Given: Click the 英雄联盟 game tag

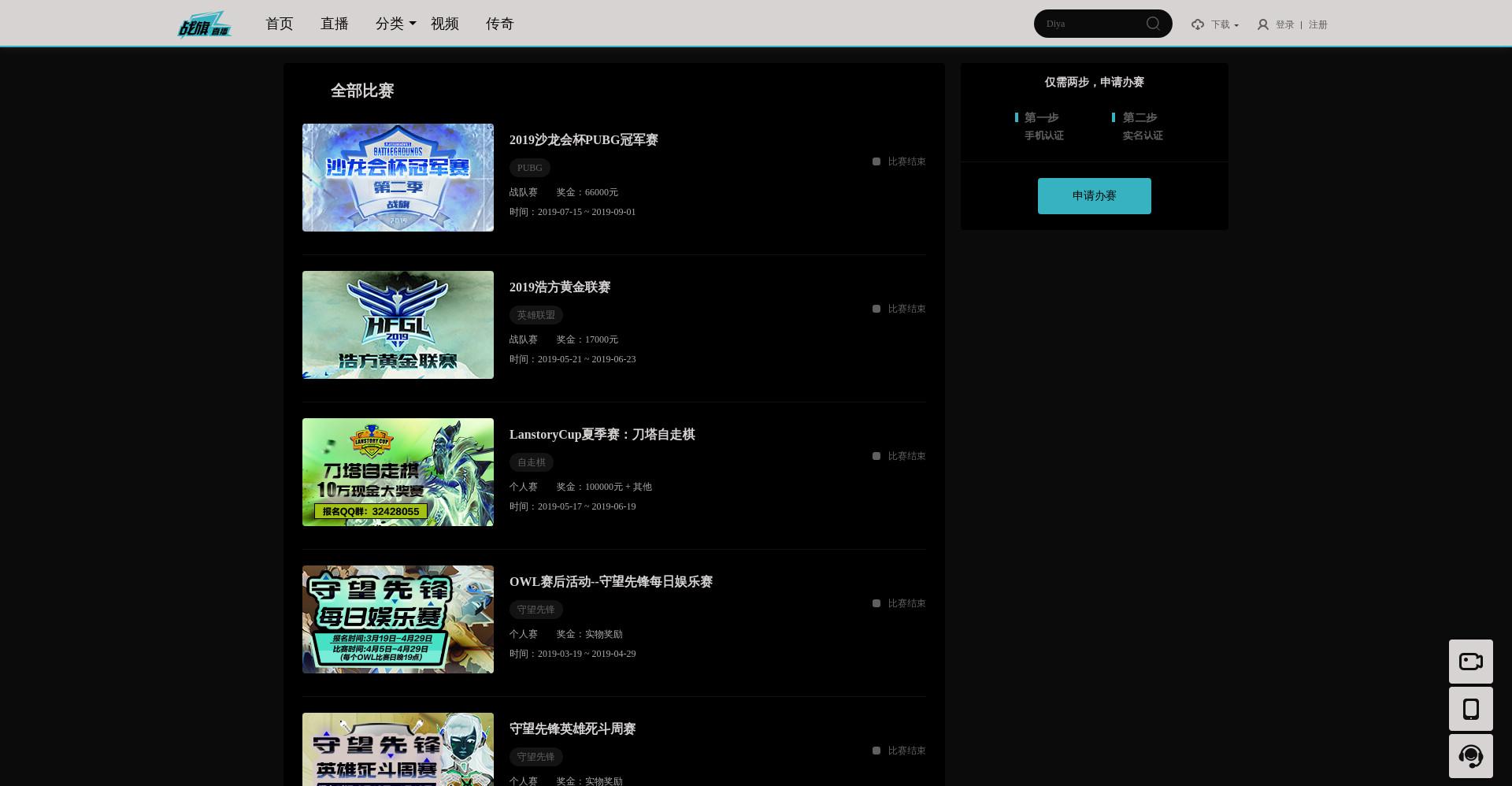Looking at the screenshot, I should pyautogui.click(x=536, y=315).
